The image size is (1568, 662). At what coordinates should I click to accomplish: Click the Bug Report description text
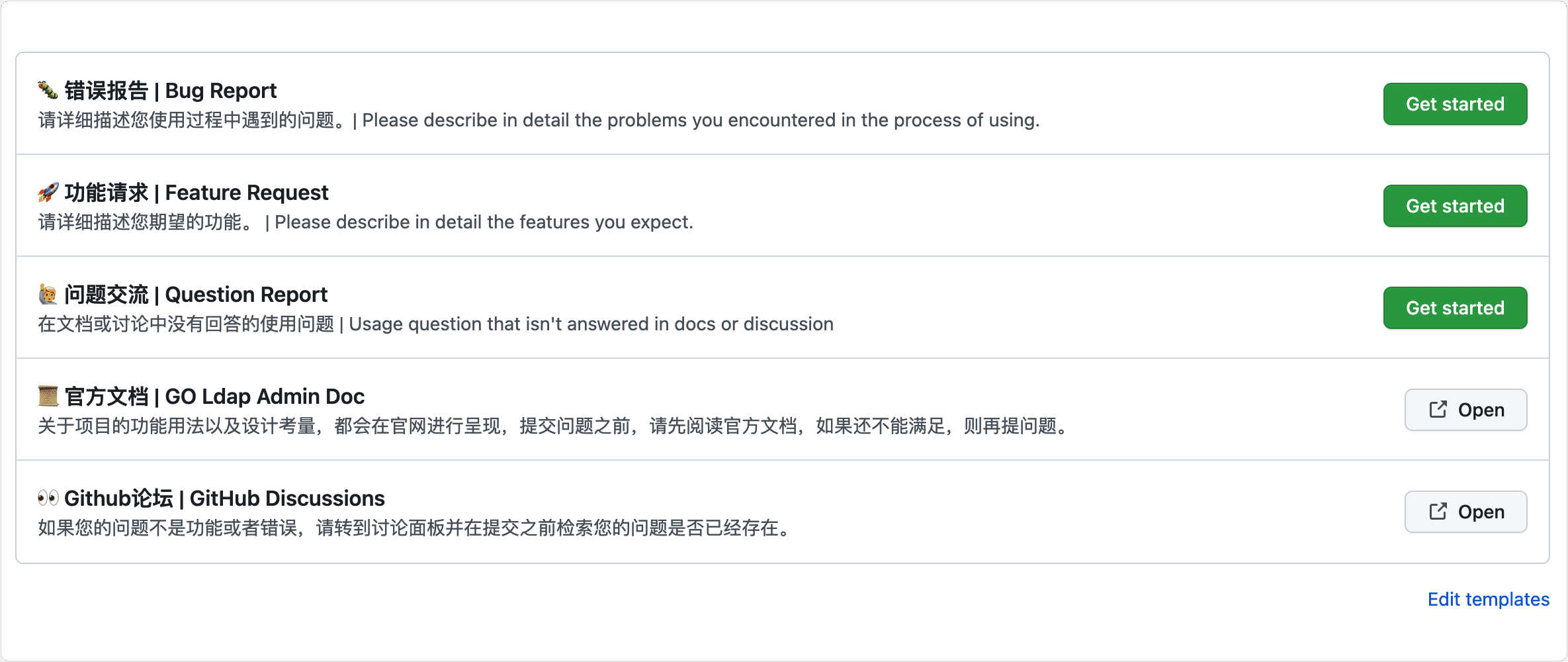point(539,120)
